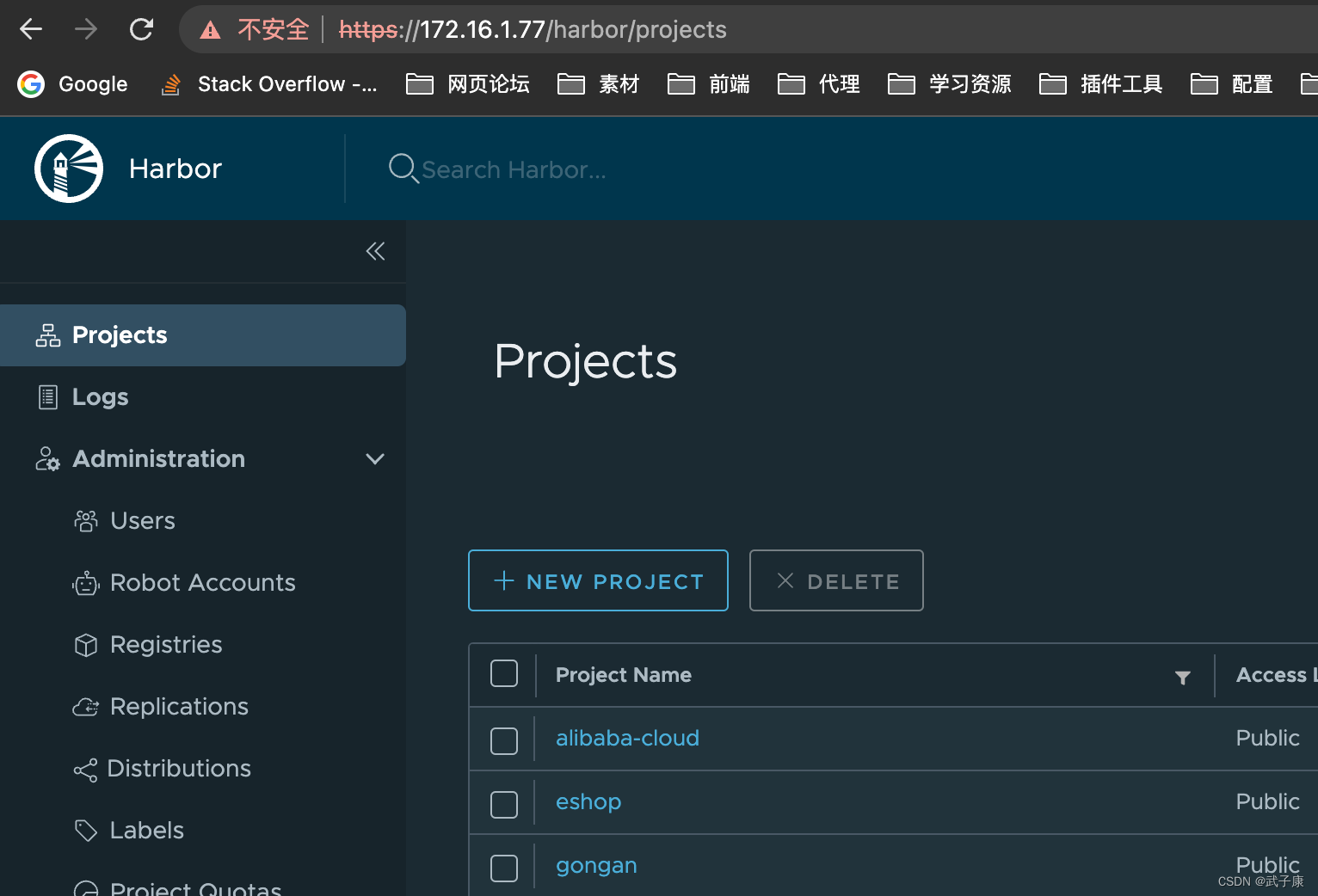This screenshot has width=1318, height=896.
Task: Click the Robot Accounts icon
Action: [x=86, y=584]
